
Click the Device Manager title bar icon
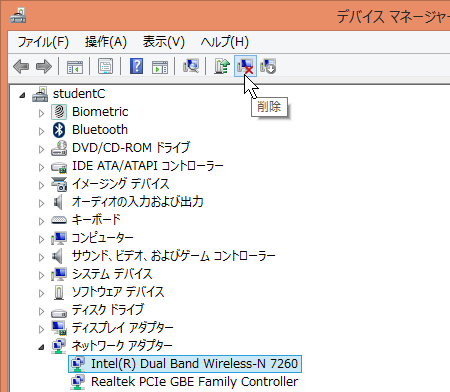pyautogui.click(x=18, y=15)
